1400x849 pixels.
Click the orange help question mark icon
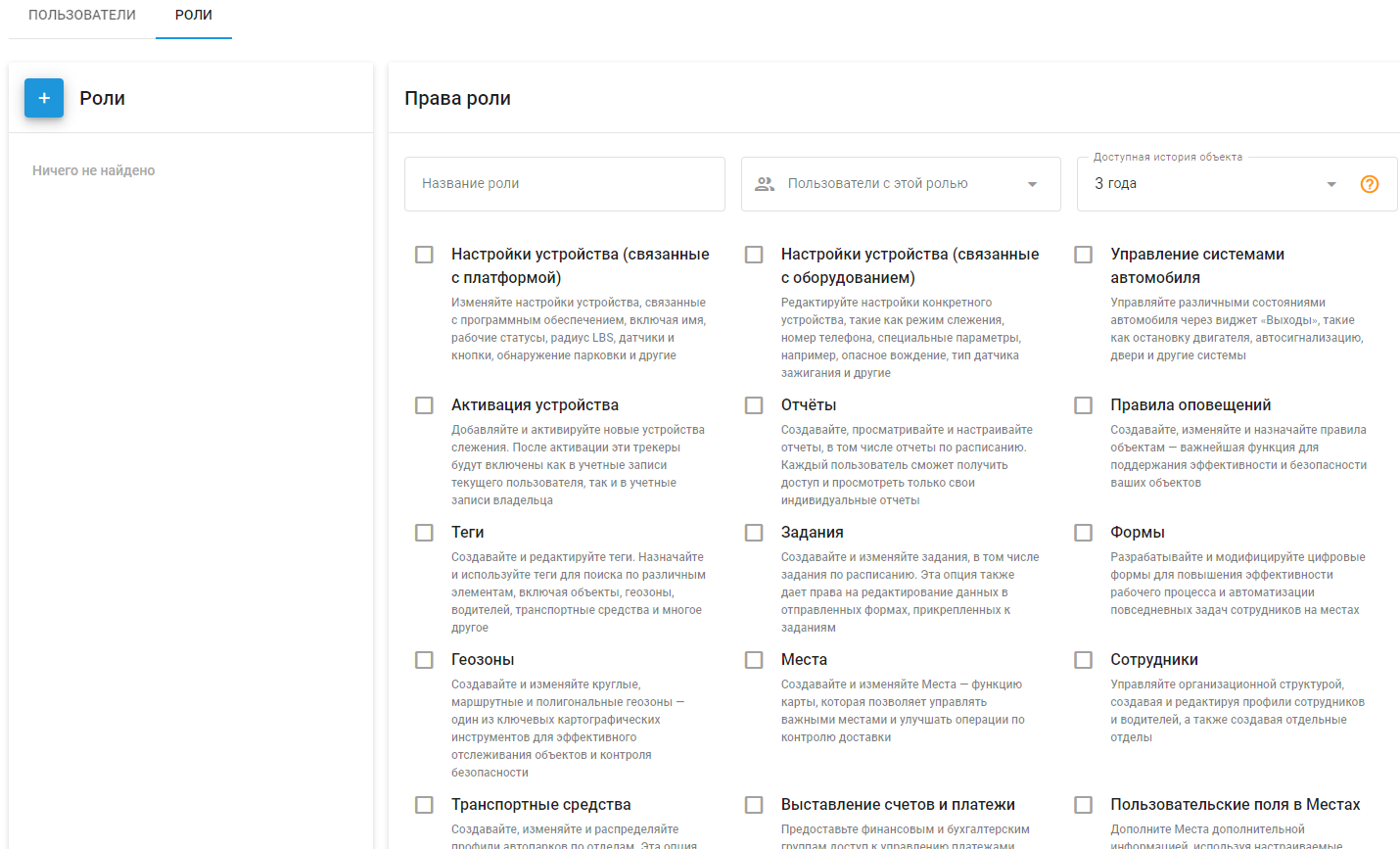point(1370,184)
